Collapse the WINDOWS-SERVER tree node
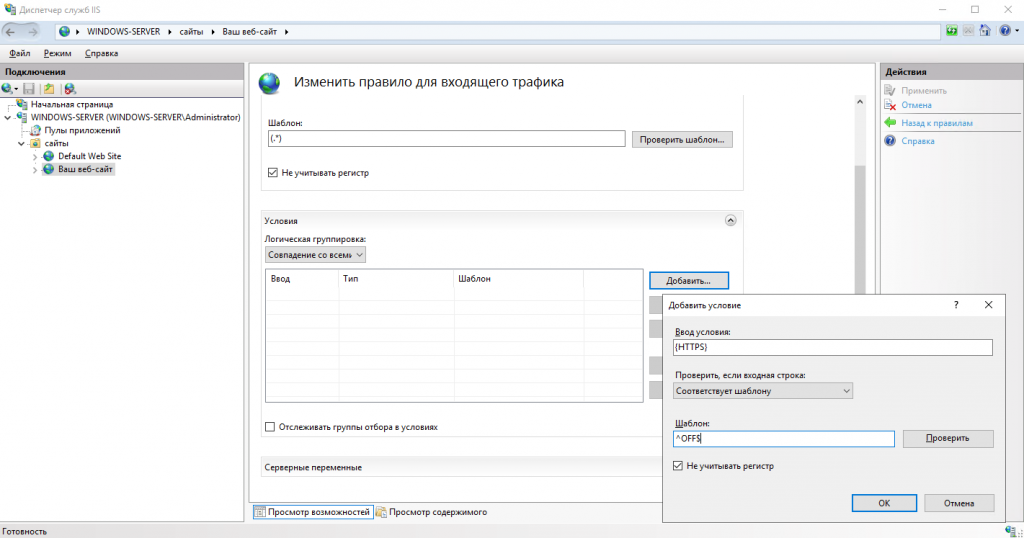 (7, 118)
